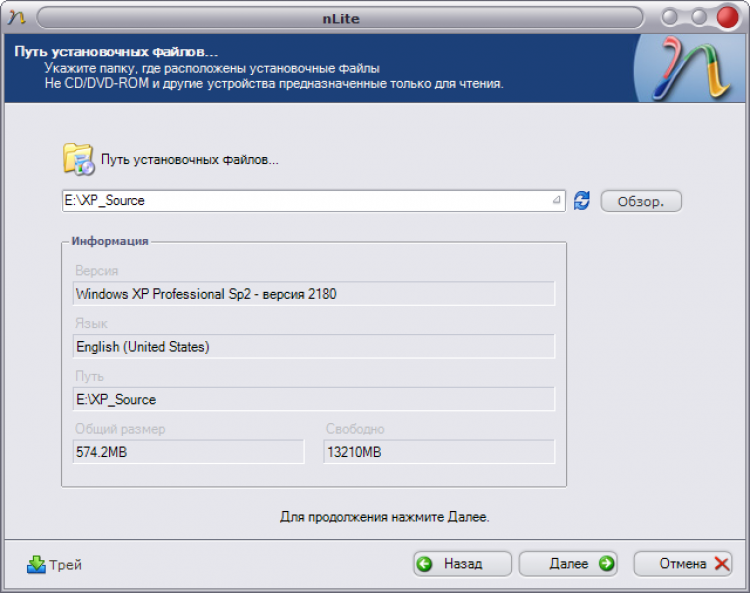Click the nLite title bar text
Image resolution: width=750 pixels, height=593 pixels.
(341, 19)
